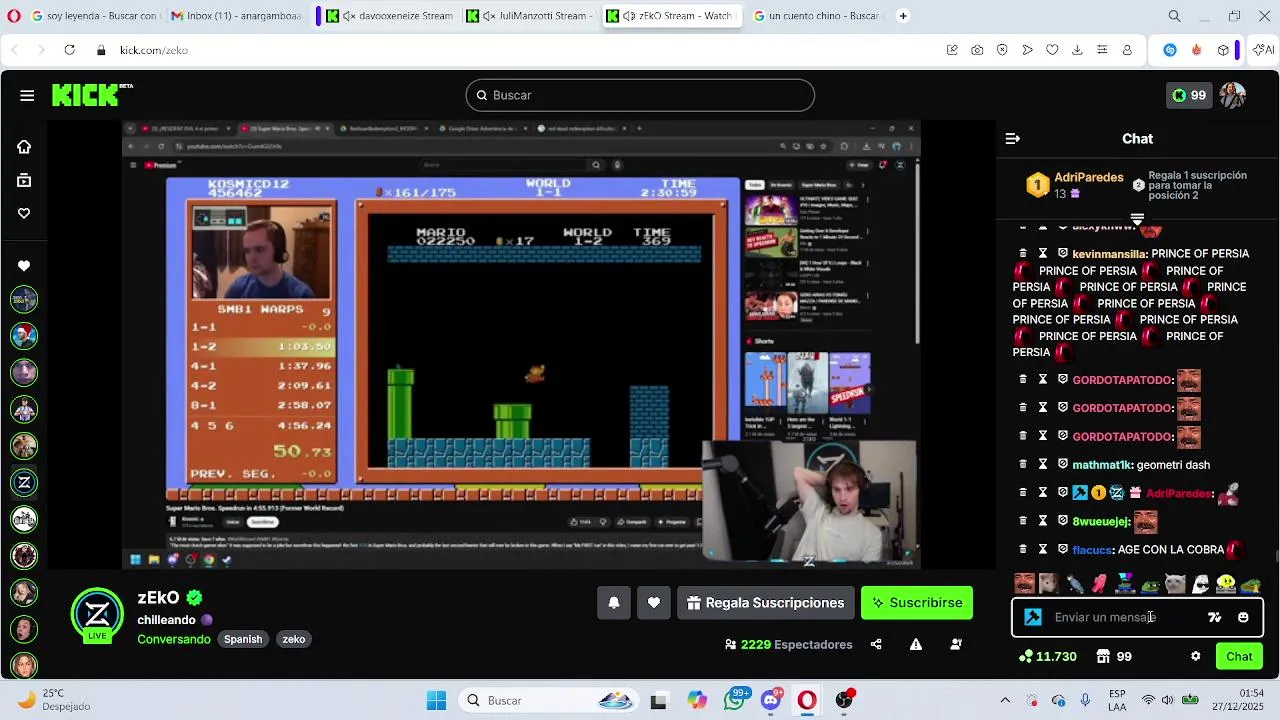Image resolution: width=1280 pixels, height=720 pixels.
Task: Click the KICKs balance button showing 99
Action: 1189,95
